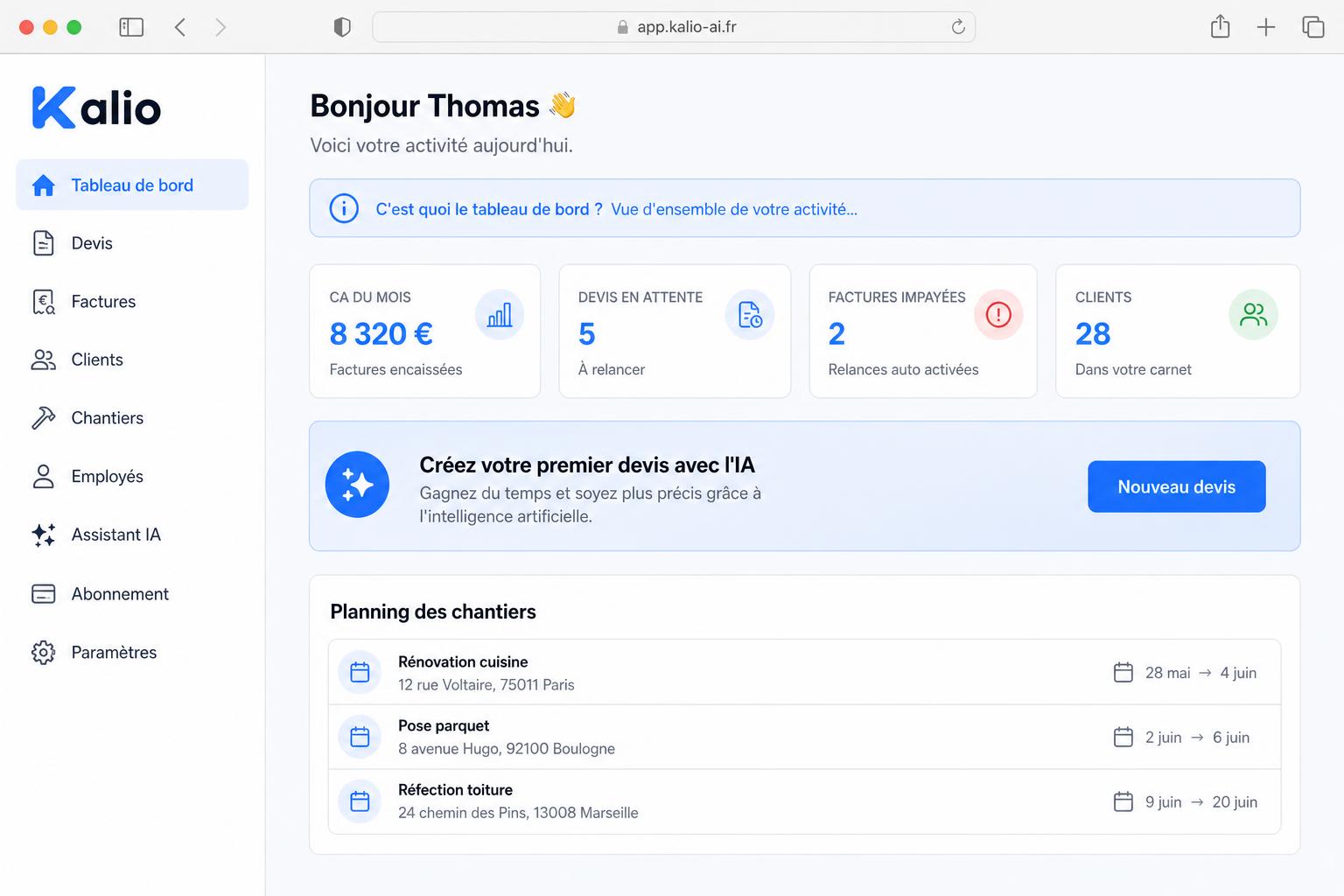
Task: Click the Devis en attente value 5
Action: (x=587, y=333)
